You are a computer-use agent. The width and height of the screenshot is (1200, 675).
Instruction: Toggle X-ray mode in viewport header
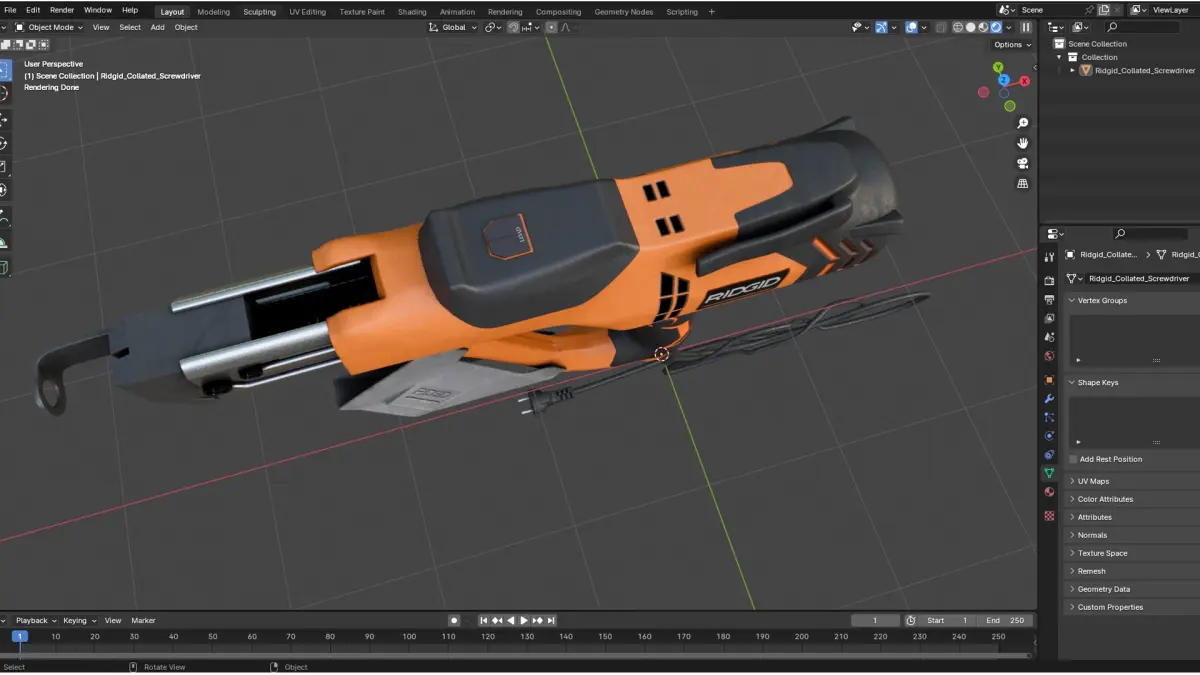[939, 27]
